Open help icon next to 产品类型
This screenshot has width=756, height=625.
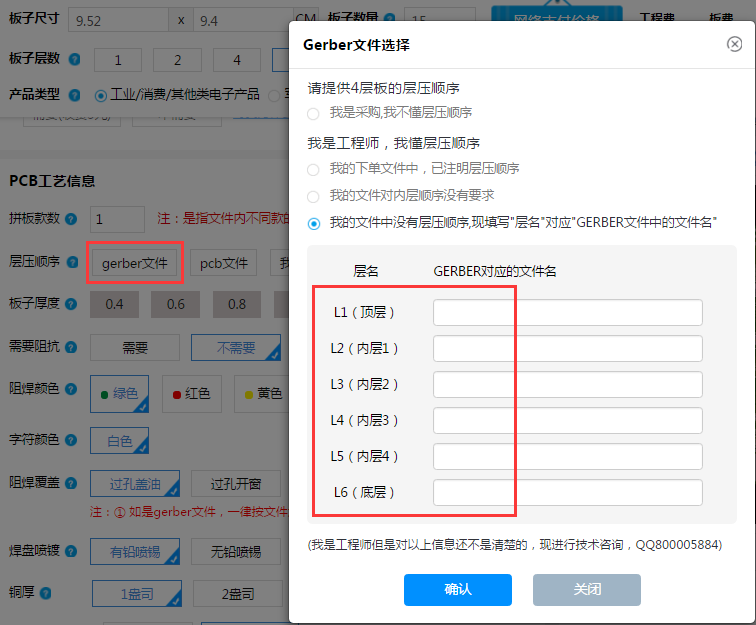[74, 95]
